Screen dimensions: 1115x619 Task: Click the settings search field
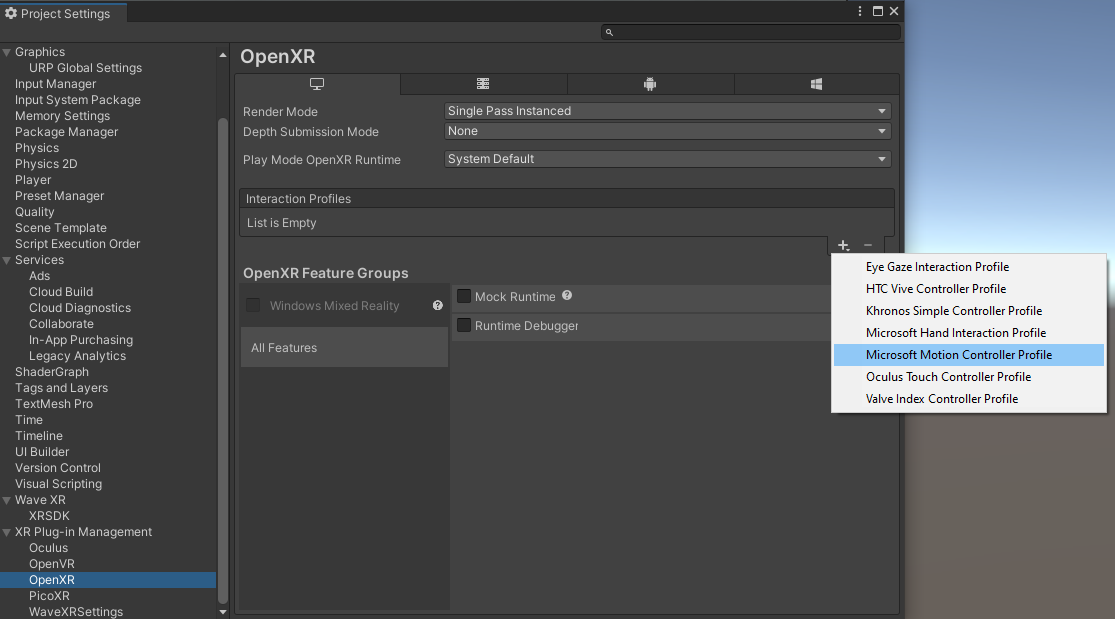click(x=750, y=33)
